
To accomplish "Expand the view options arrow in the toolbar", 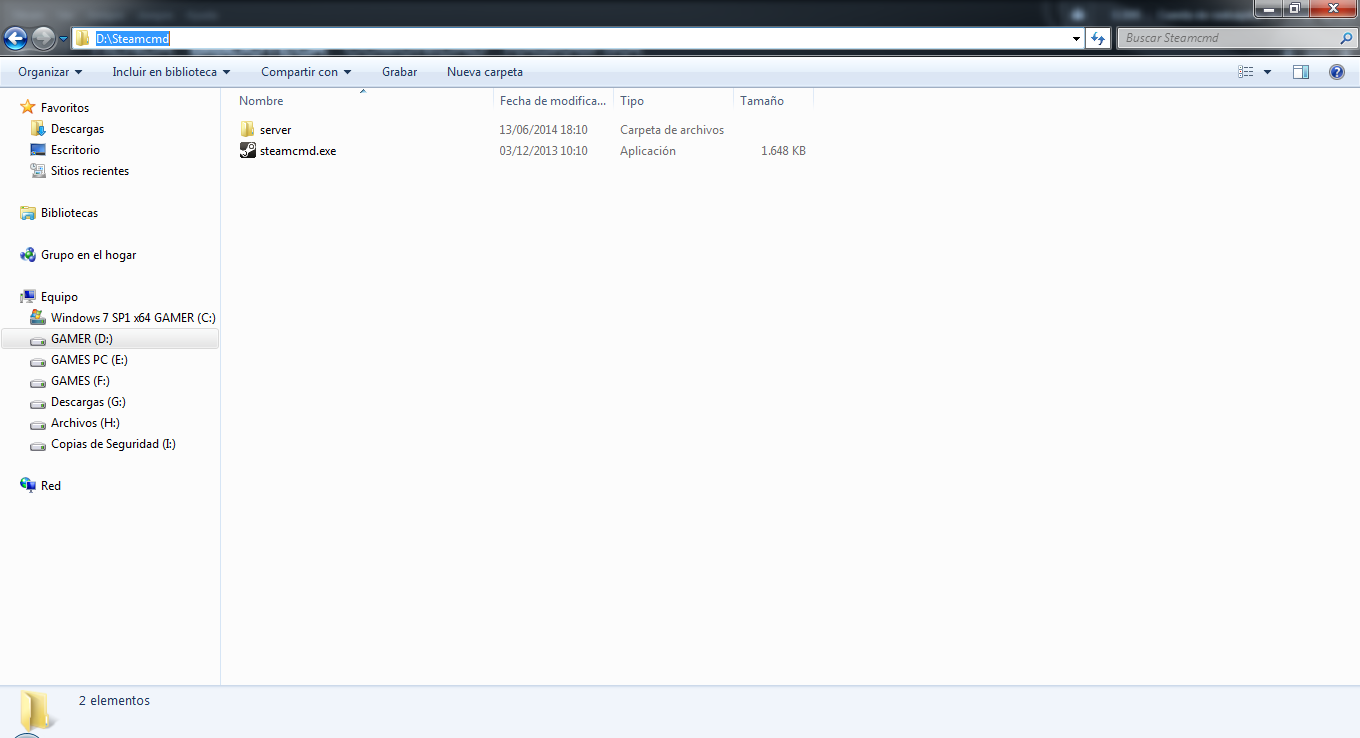I will [x=1268, y=72].
